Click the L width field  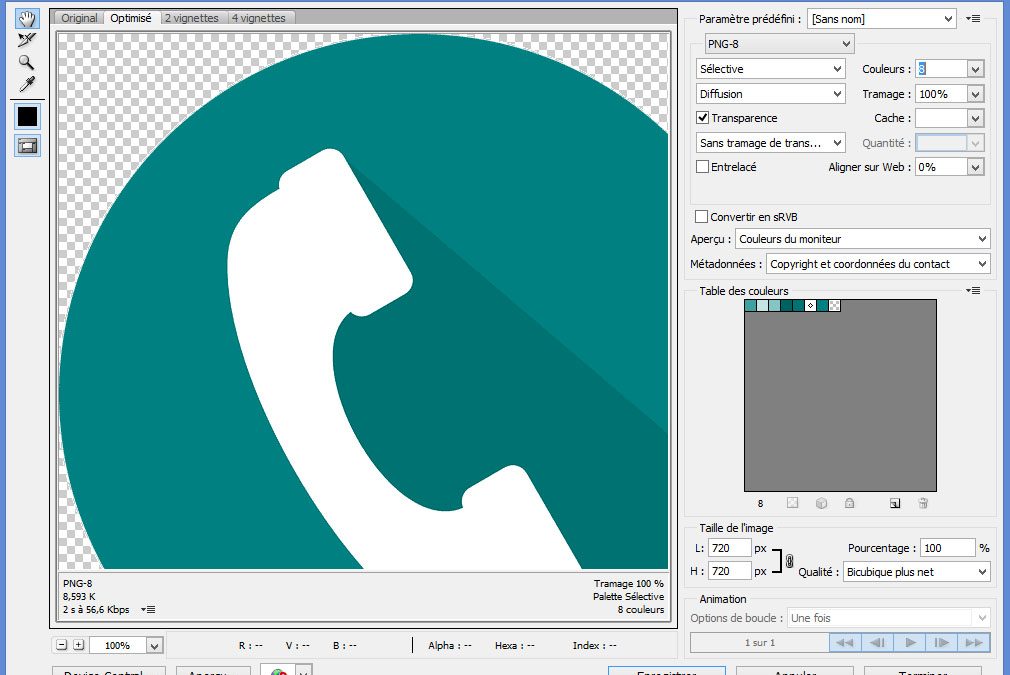coord(729,548)
